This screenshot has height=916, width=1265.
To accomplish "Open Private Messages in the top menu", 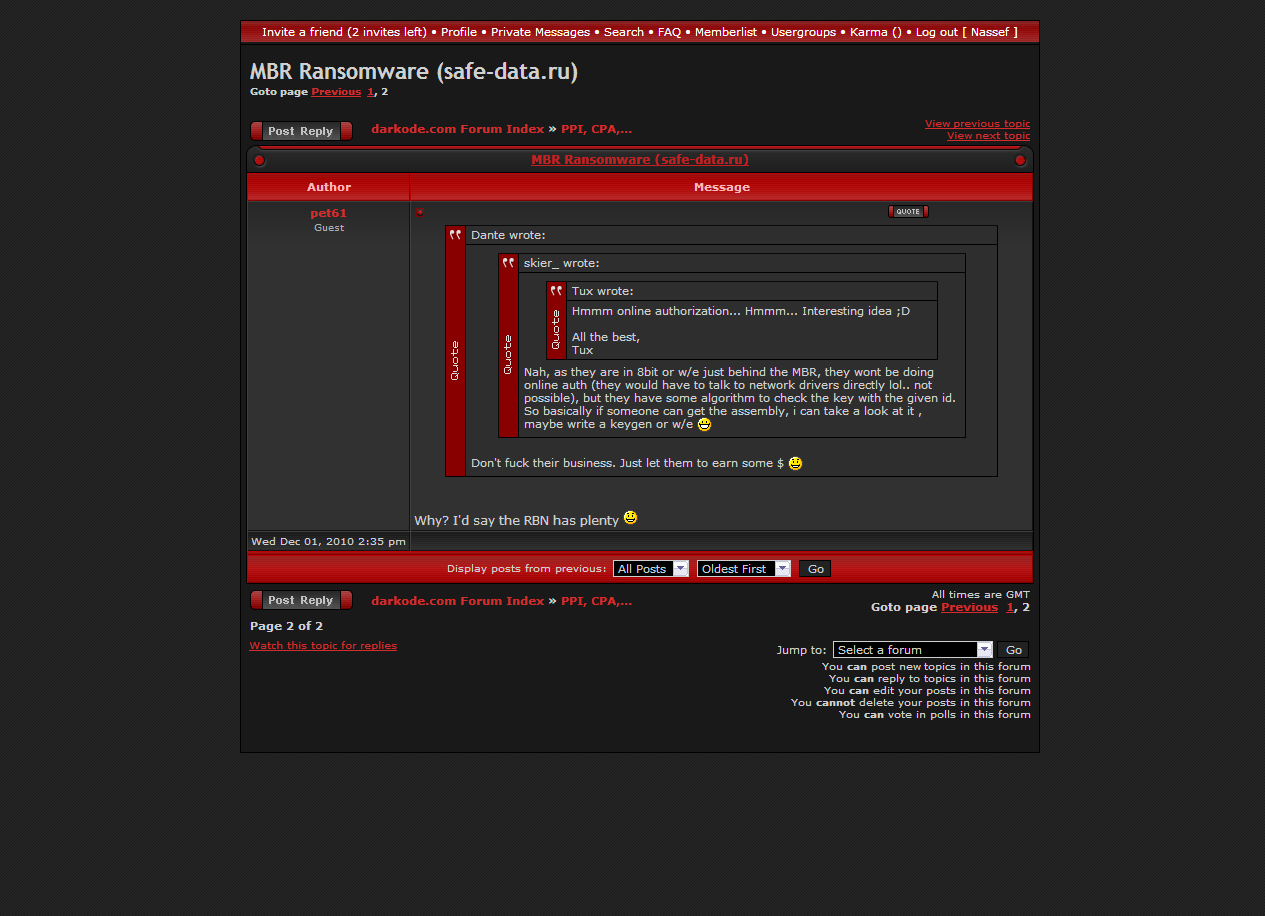I will point(540,32).
